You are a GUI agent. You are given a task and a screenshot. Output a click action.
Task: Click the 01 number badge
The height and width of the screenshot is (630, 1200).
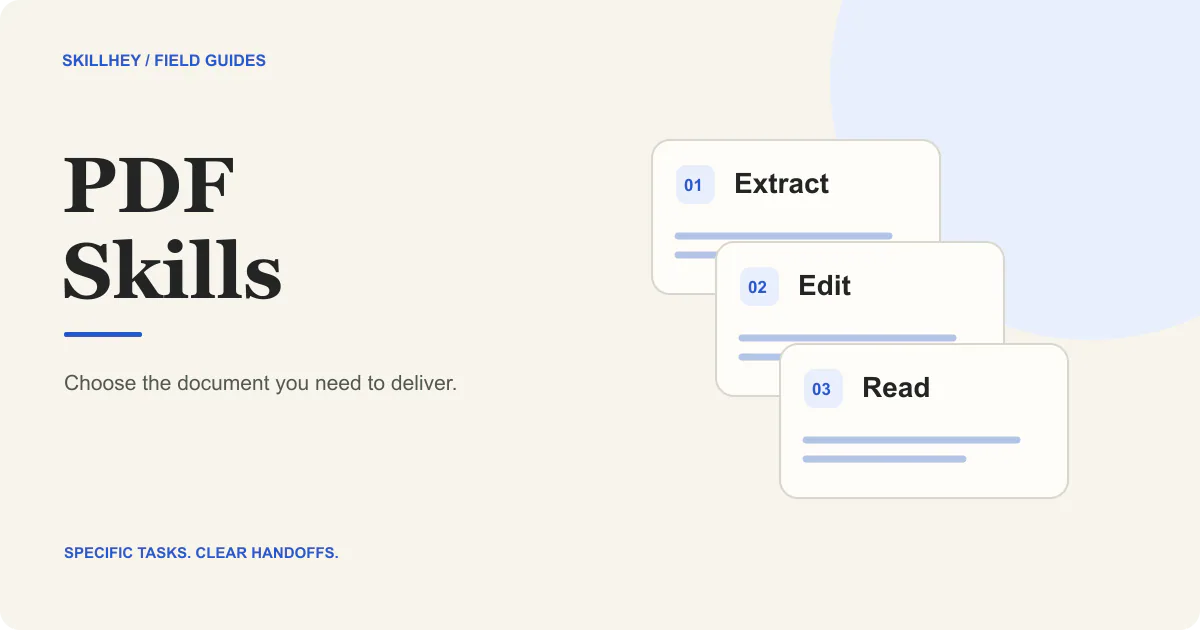(x=695, y=185)
